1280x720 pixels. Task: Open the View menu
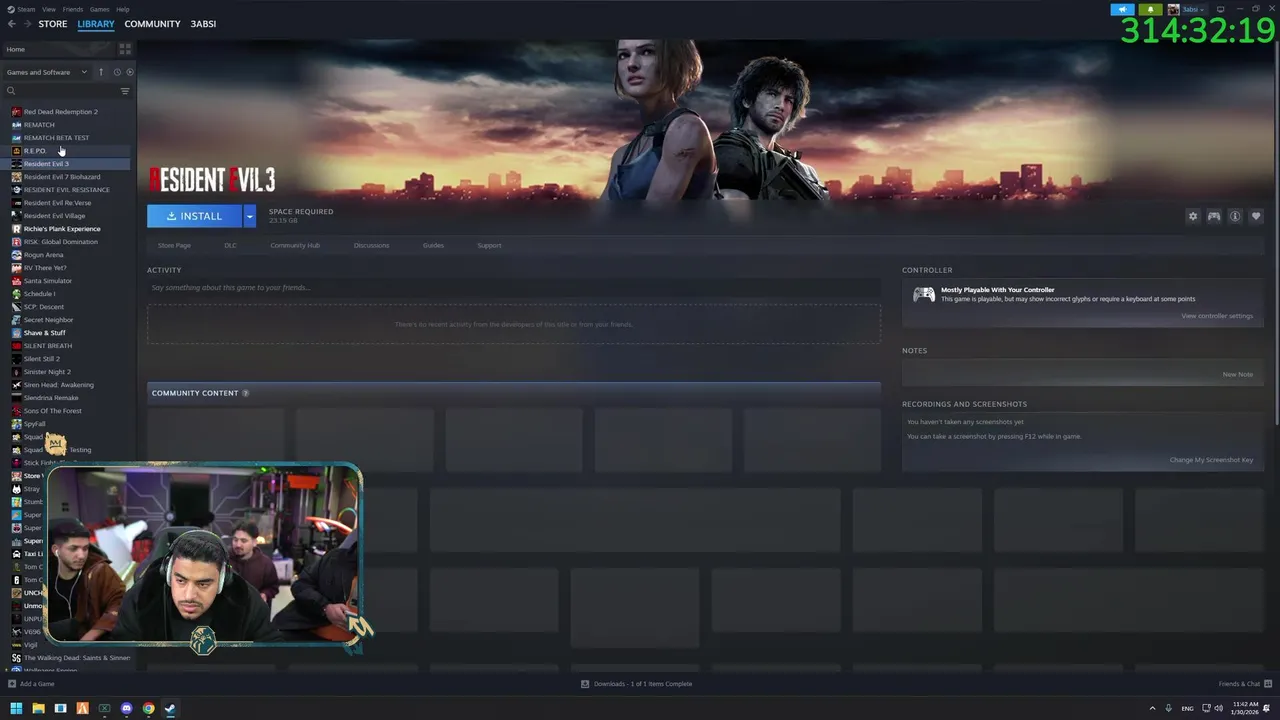click(x=48, y=9)
